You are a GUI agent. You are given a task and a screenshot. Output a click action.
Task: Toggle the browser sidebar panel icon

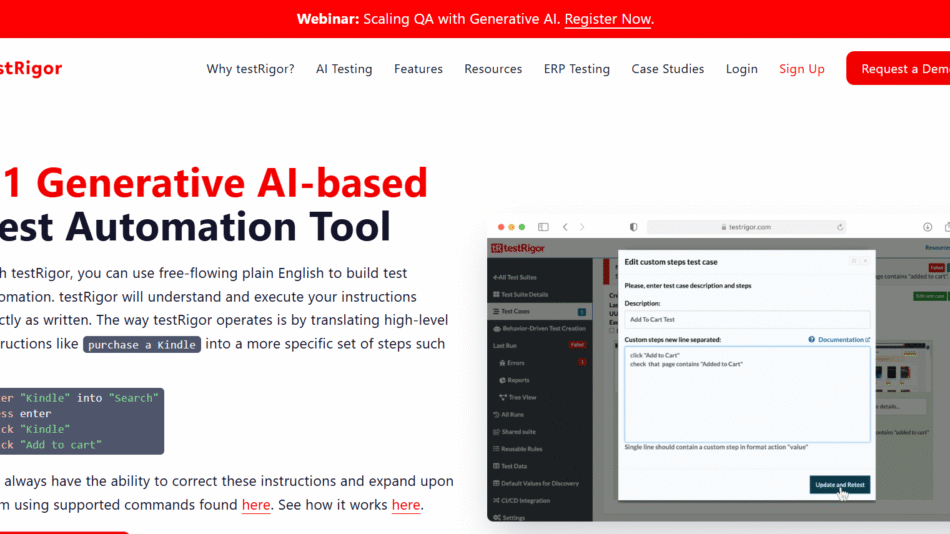pyautogui.click(x=544, y=227)
